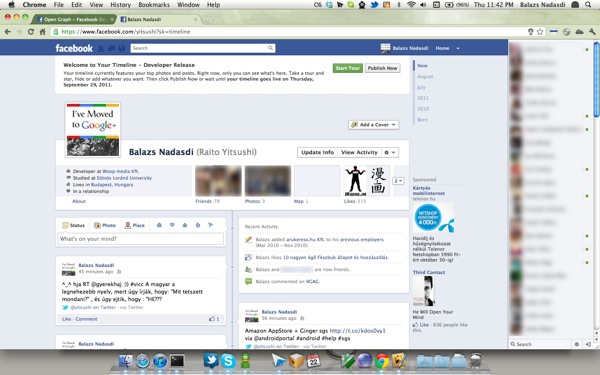The height and width of the screenshot is (375, 600).
Task: Open Twitter app in the Dock
Action: [211, 360]
